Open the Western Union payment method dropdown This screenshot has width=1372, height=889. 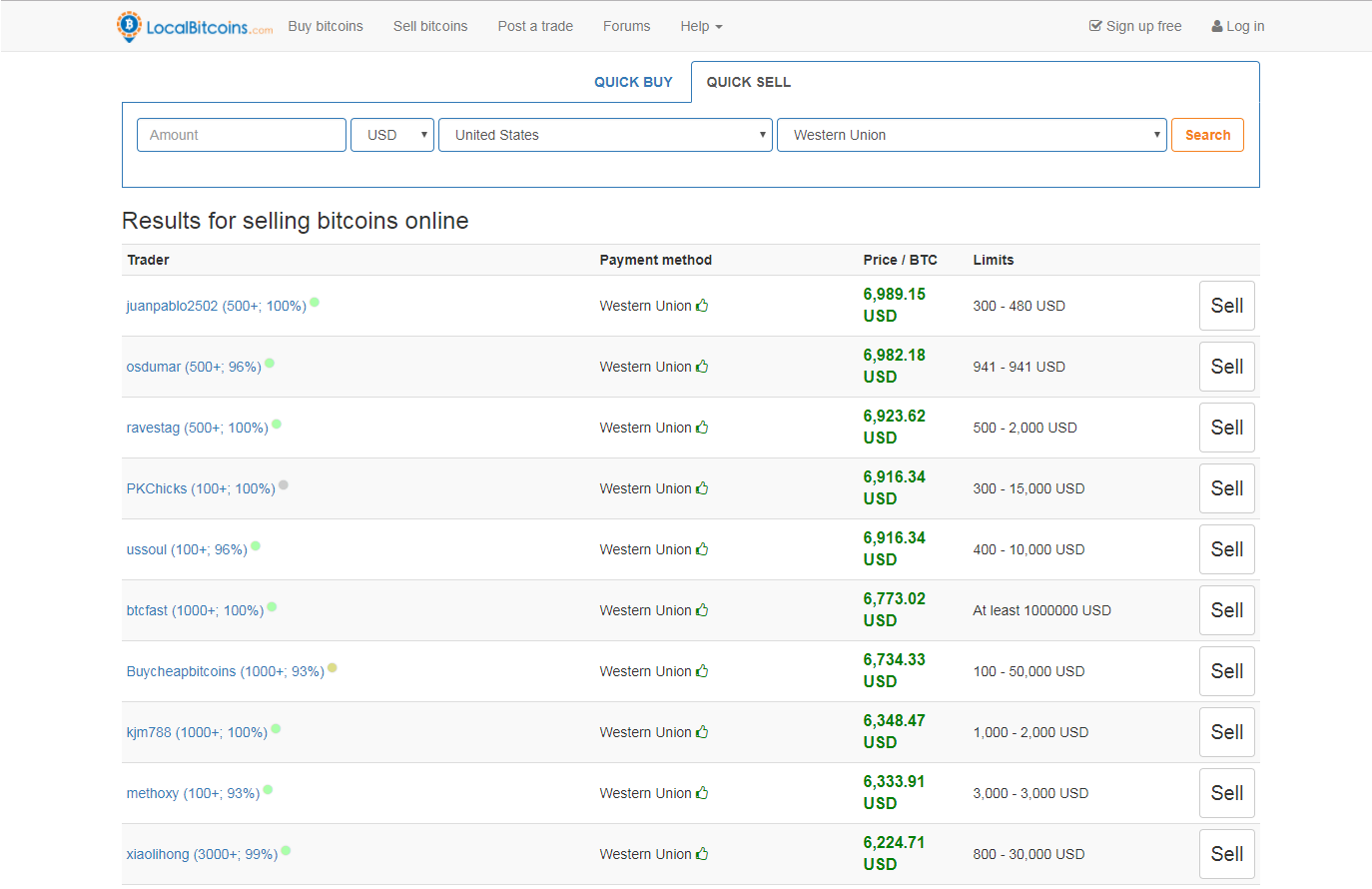(x=972, y=135)
